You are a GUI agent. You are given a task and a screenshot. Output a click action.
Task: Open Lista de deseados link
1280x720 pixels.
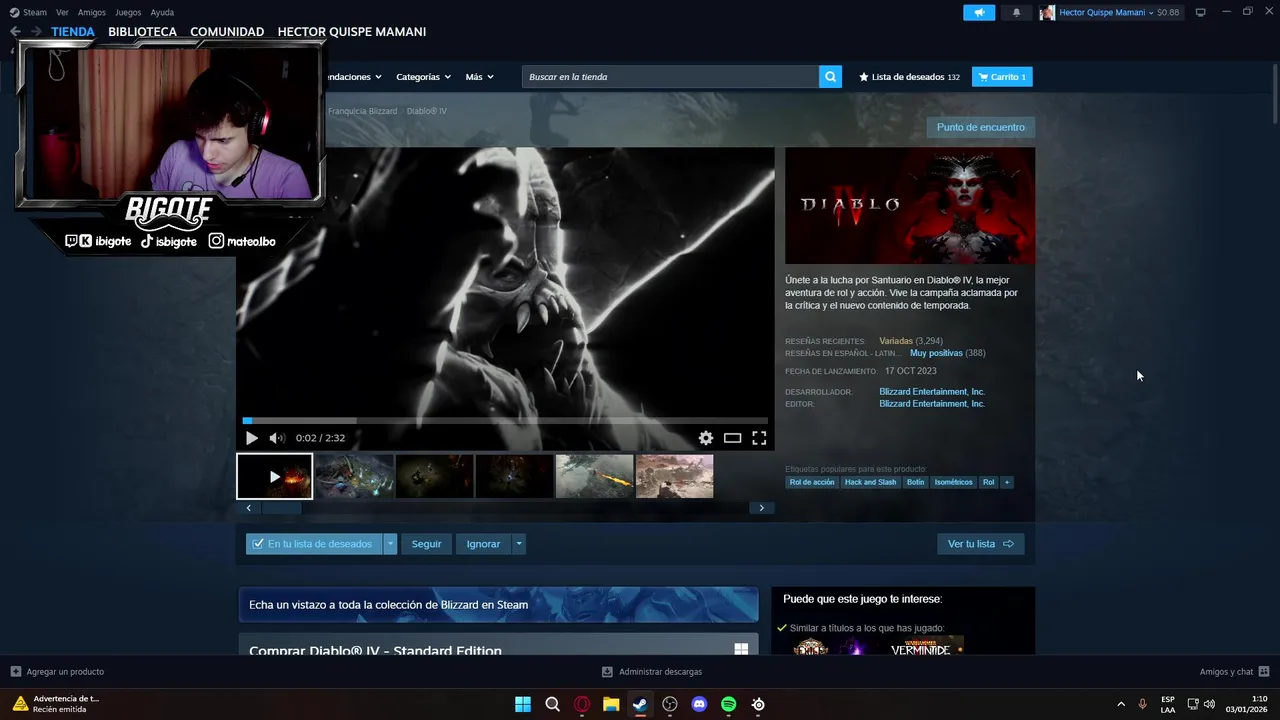(909, 77)
